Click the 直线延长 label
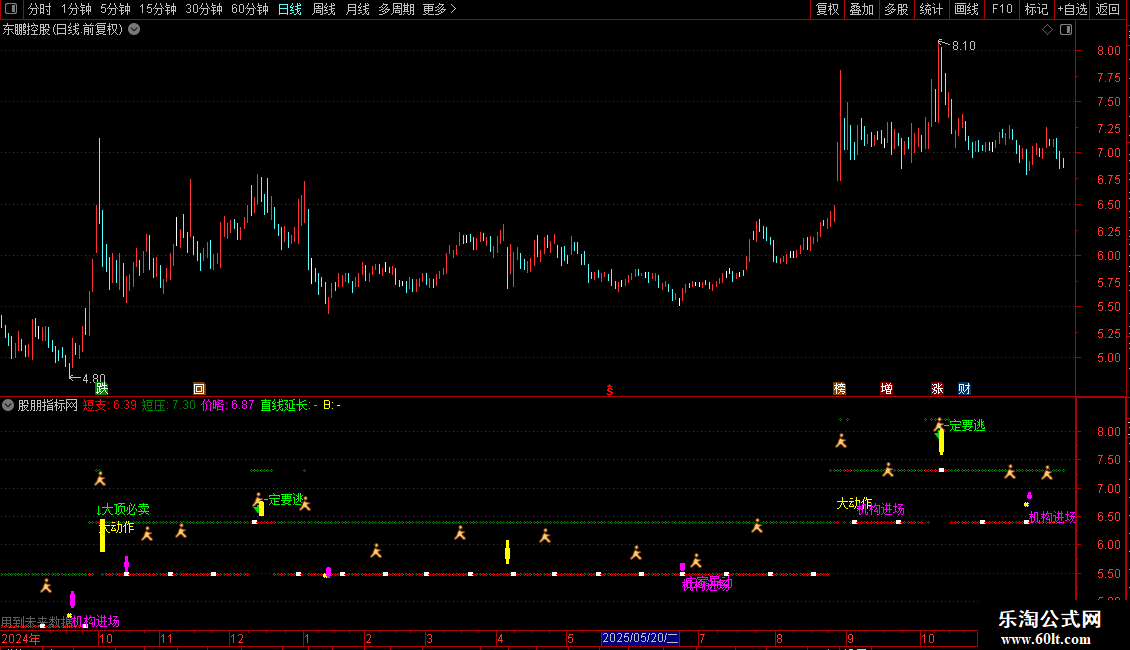Image resolution: width=1130 pixels, height=650 pixels. coord(284,405)
